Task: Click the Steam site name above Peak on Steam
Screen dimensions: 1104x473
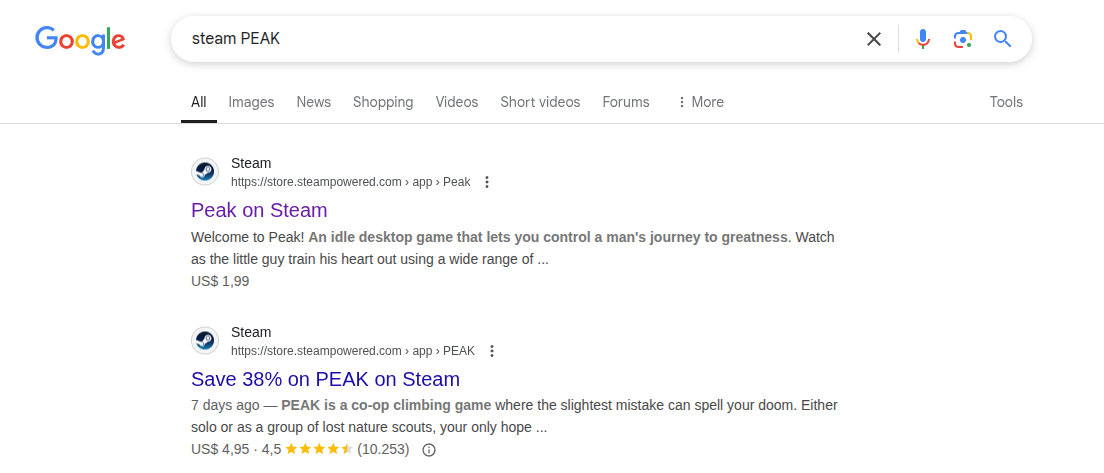Action: (x=251, y=163)
